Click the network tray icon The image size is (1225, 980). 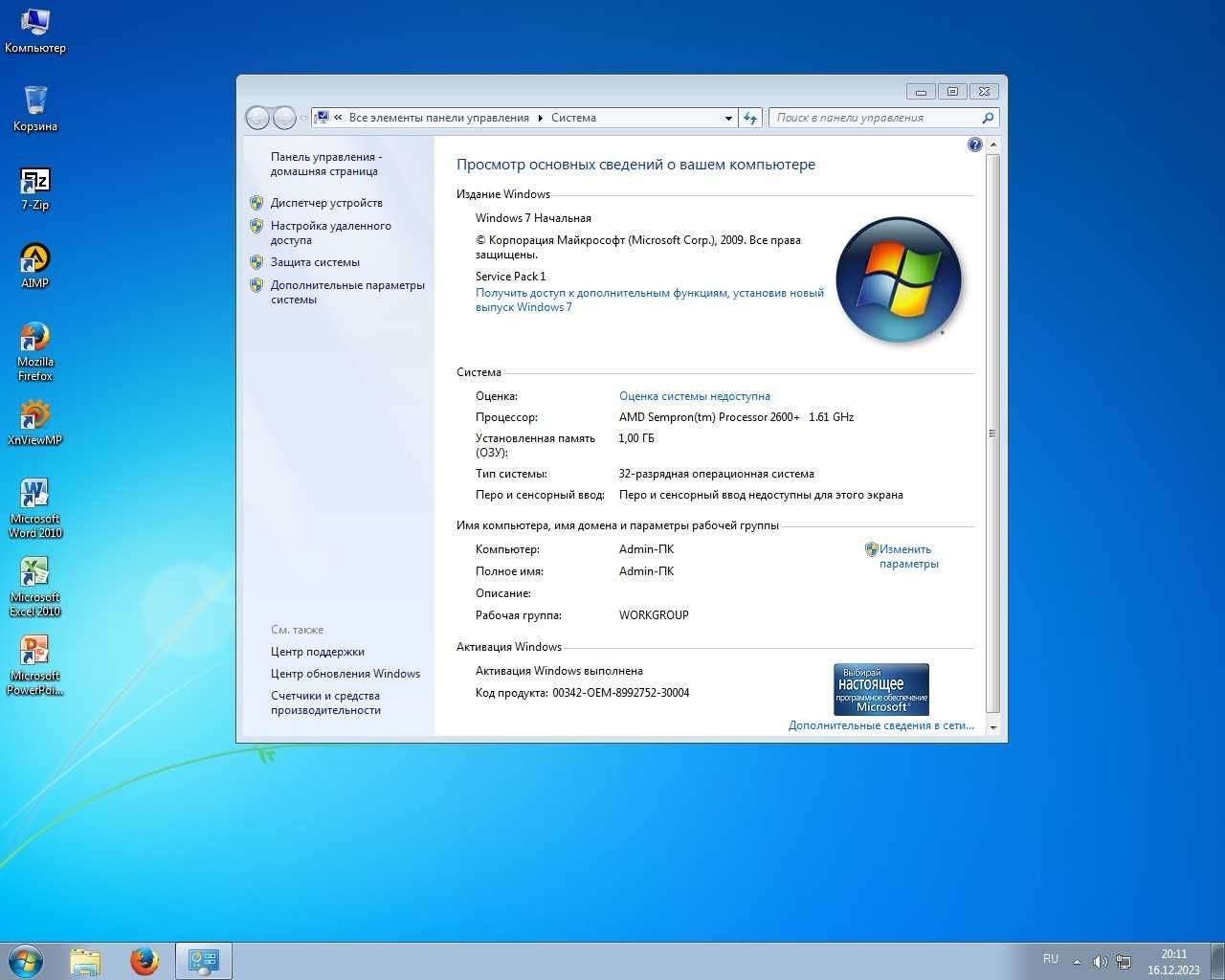click(1124, 961)
